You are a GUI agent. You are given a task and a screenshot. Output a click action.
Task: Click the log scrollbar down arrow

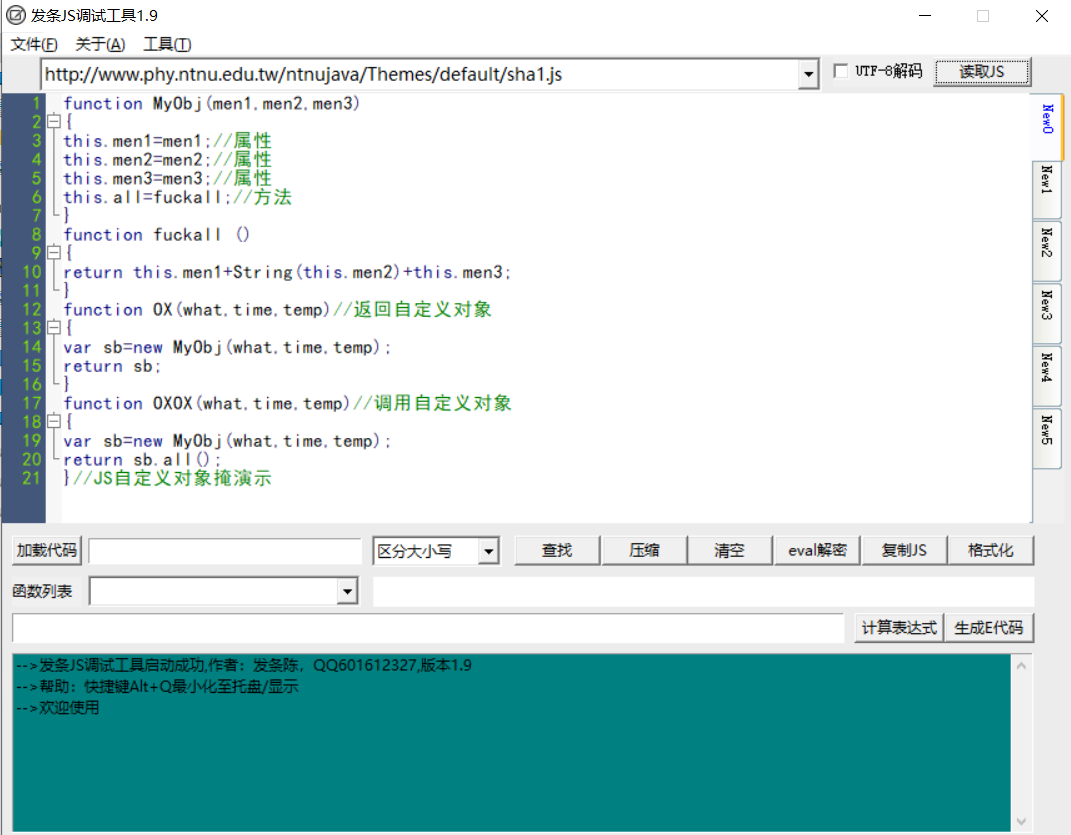tap(1021, 821)
